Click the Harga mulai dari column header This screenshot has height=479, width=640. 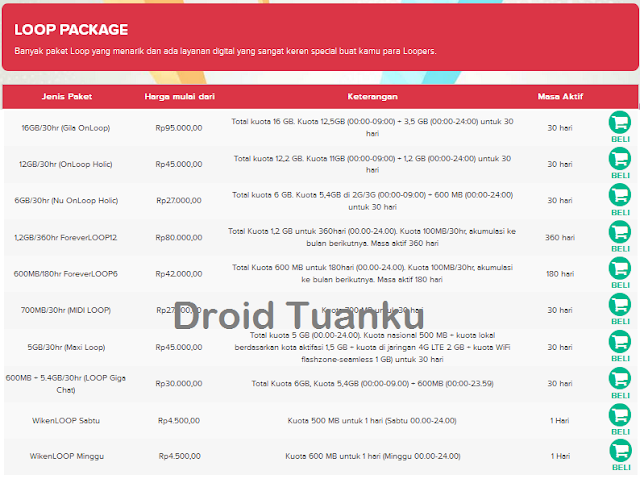[180, 97]
